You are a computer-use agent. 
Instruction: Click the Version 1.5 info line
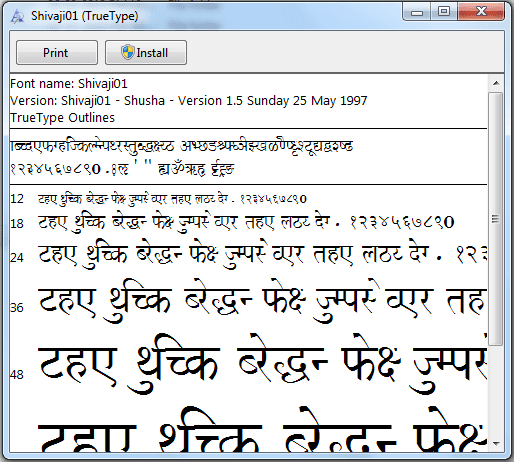[189, 101]
